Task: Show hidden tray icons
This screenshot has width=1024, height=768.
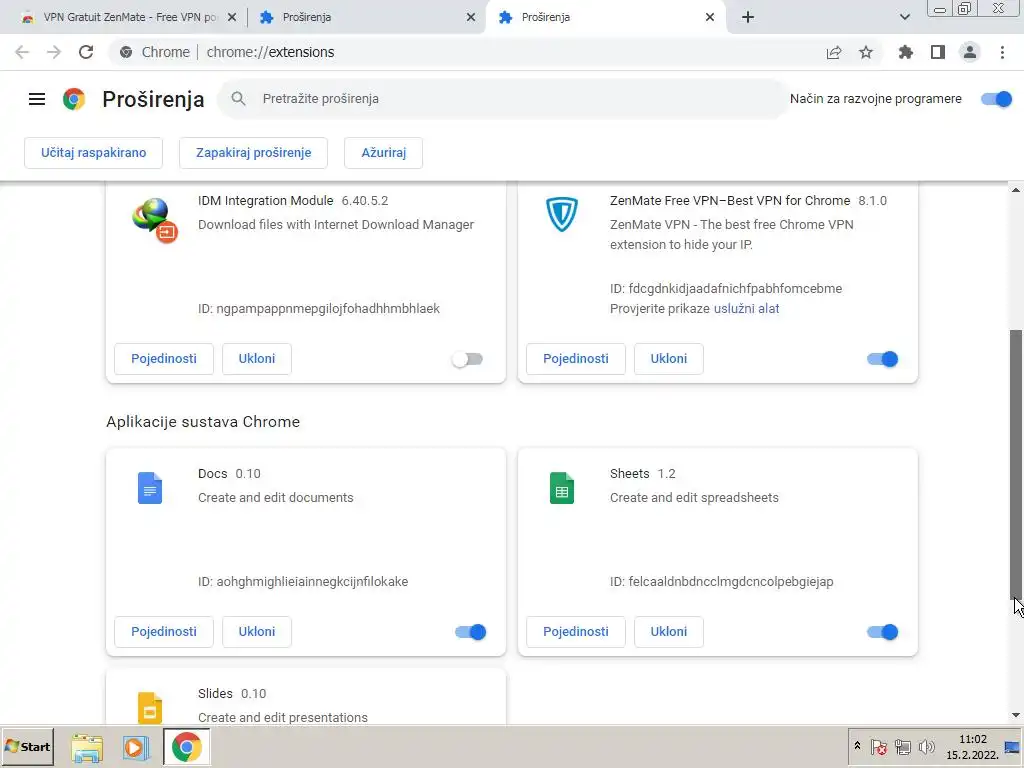Action: (857, 746)
